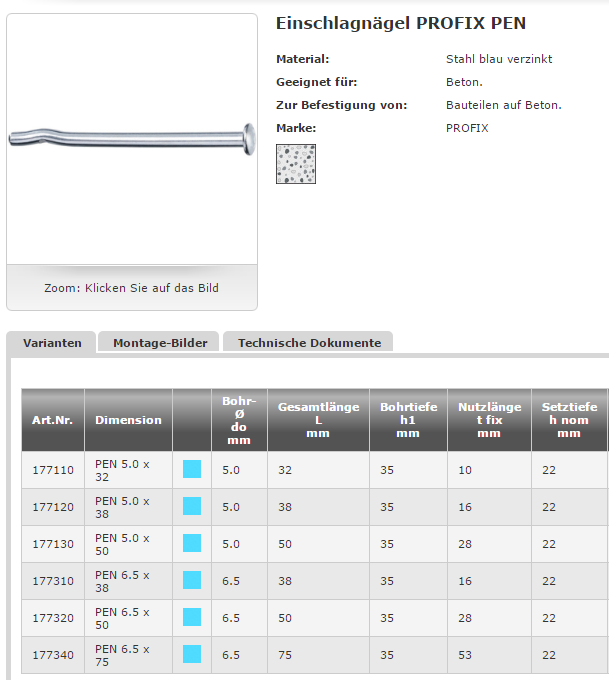Click the Bohrtiefe h1 column header
The image size is (609, 680).
(408, 420)
